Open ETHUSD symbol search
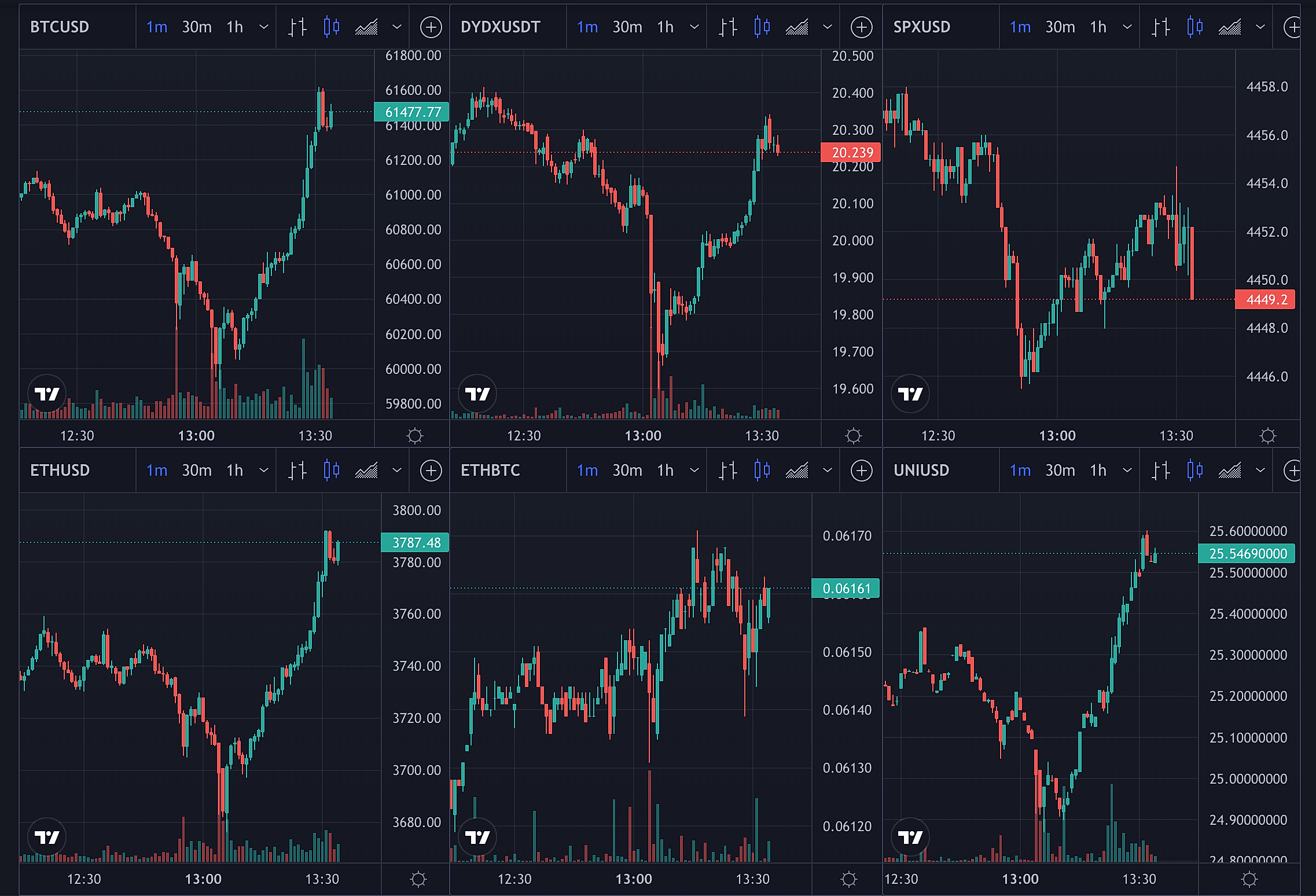 [x=60, y=471]
